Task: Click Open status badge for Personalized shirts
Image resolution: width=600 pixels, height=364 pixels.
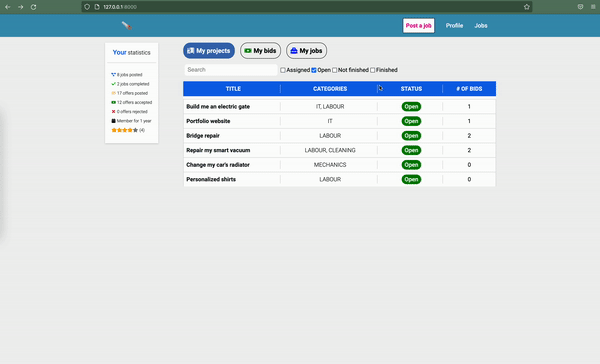Action: 411,180
